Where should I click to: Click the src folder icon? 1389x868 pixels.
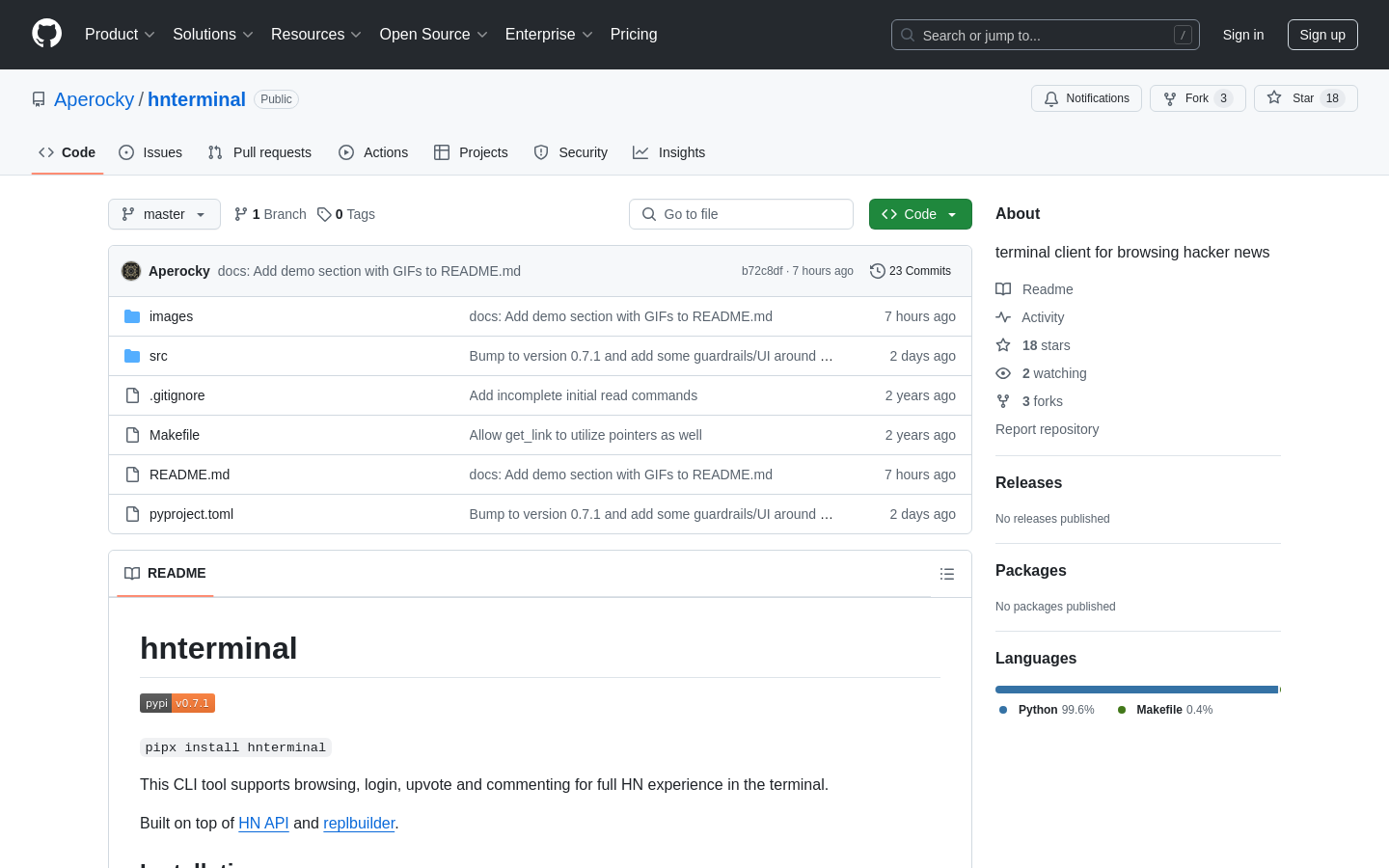pos(132,356)
